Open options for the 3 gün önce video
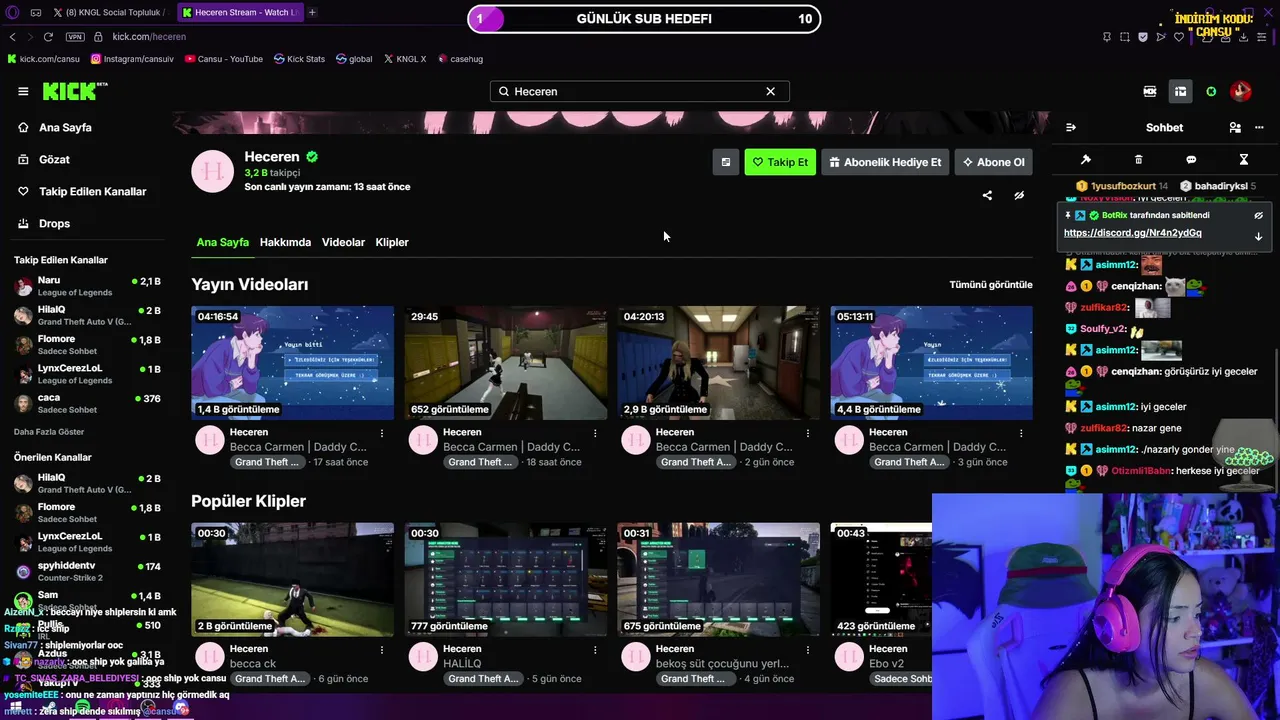1280x720 pixels. [x=1021, y=433]
